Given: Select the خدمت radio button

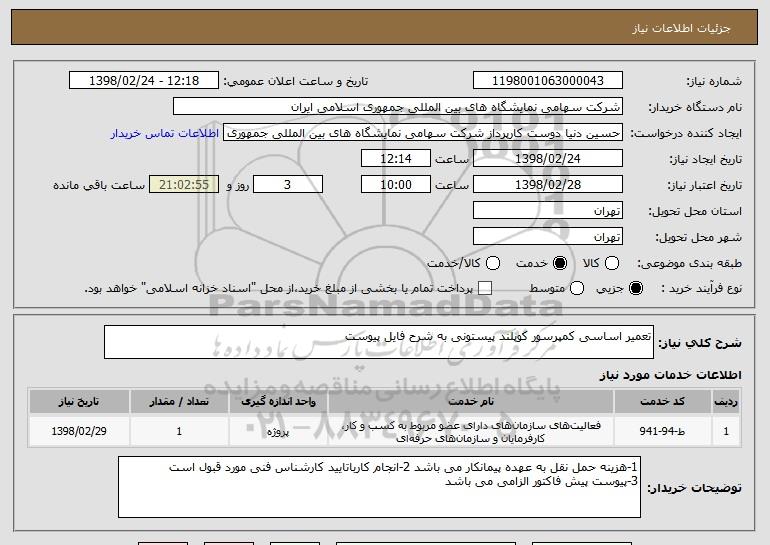Looking at the screenshot, I should pyautogui.click(x=559, y=263).
